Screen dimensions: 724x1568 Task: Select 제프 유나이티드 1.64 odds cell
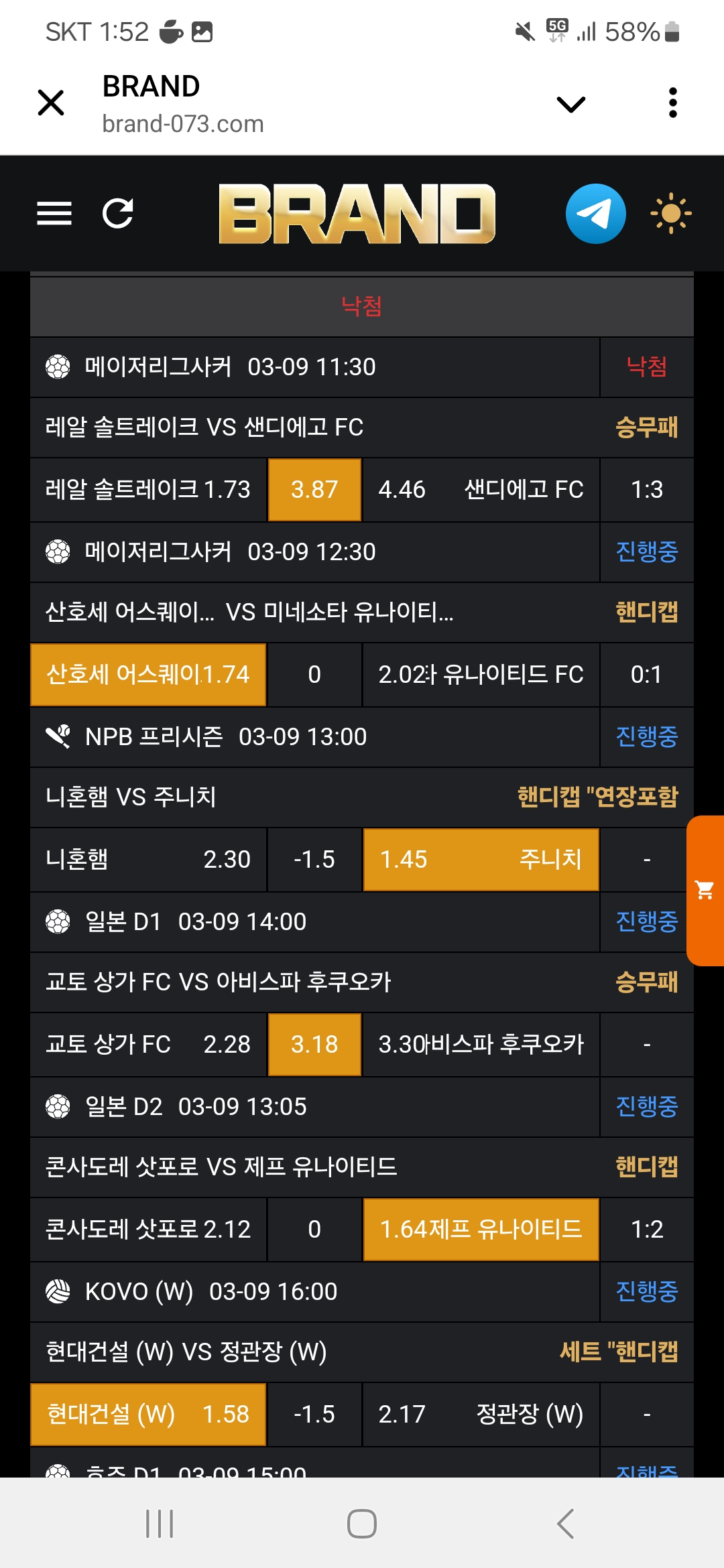pos(481,1230)
